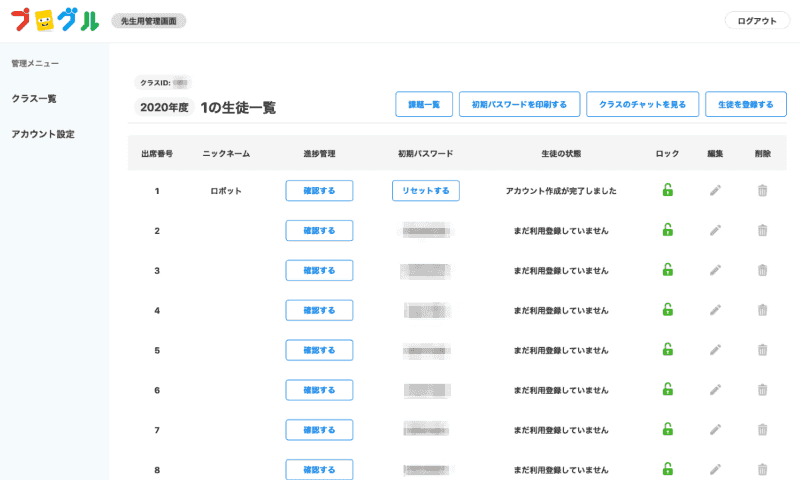Toggle the lock icon for student 7
This screenshot has height=480, width=800.
tap(667, 429)
